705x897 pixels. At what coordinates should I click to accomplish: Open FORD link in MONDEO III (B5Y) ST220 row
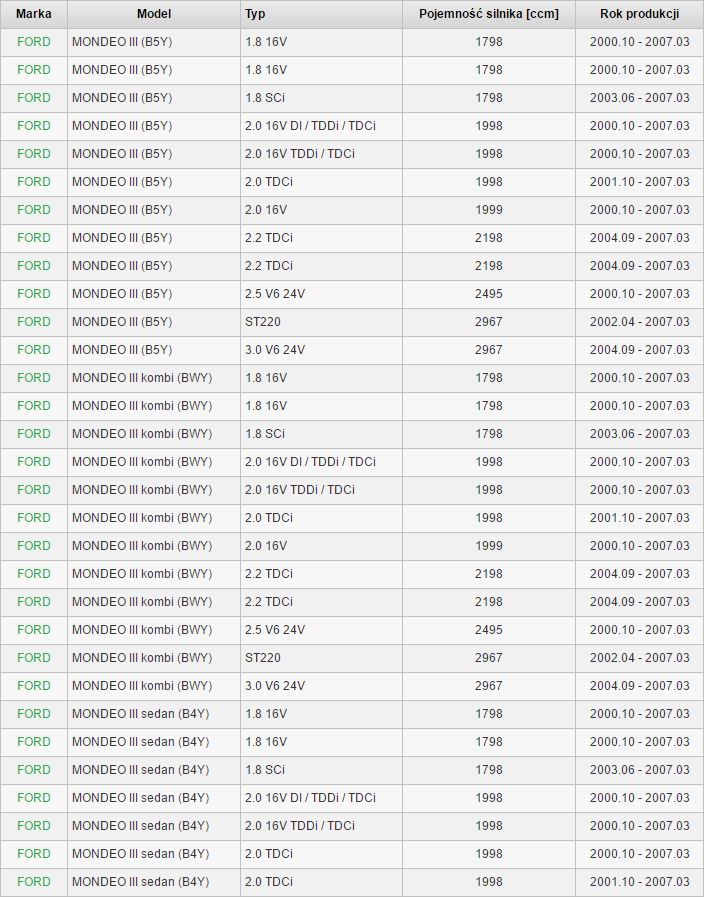pyautogui.click(x=34, y=322)
